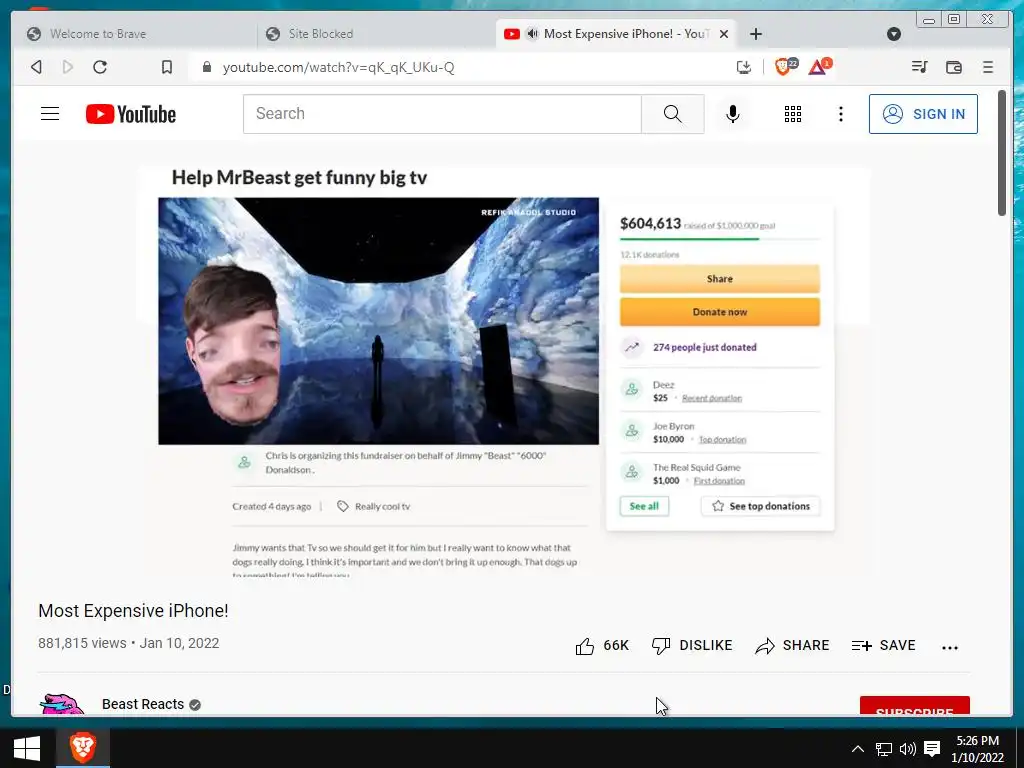
Task: Switch to Welcome to Brave tab
Action: (135, 34)
